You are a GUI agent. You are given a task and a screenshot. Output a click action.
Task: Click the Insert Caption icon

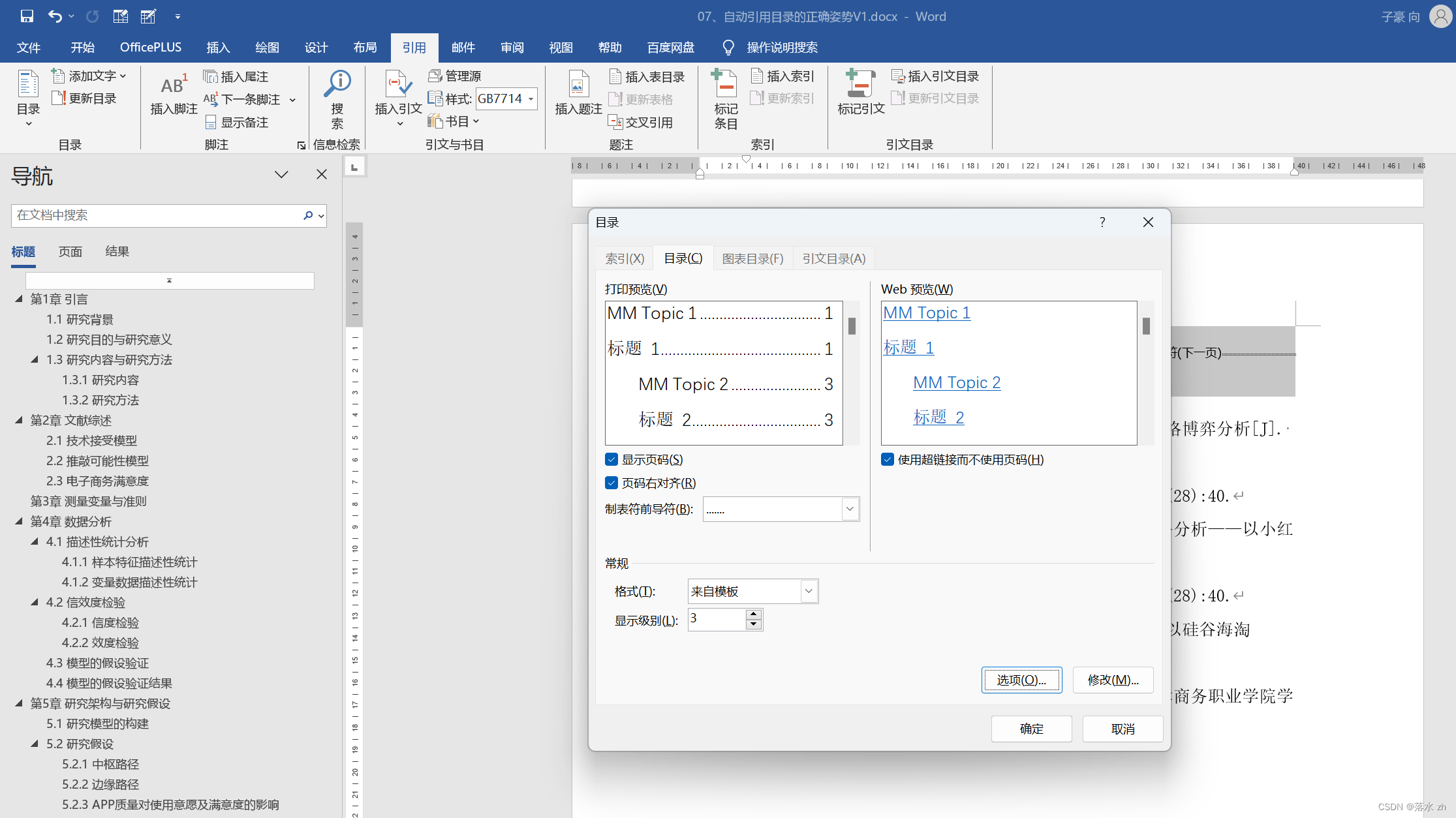click(578, 85)
